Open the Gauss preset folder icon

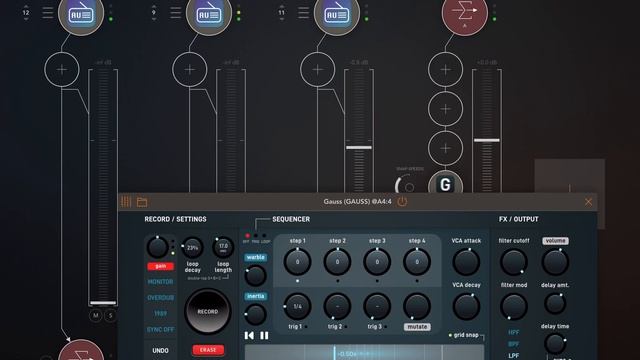tap(142, 202)
